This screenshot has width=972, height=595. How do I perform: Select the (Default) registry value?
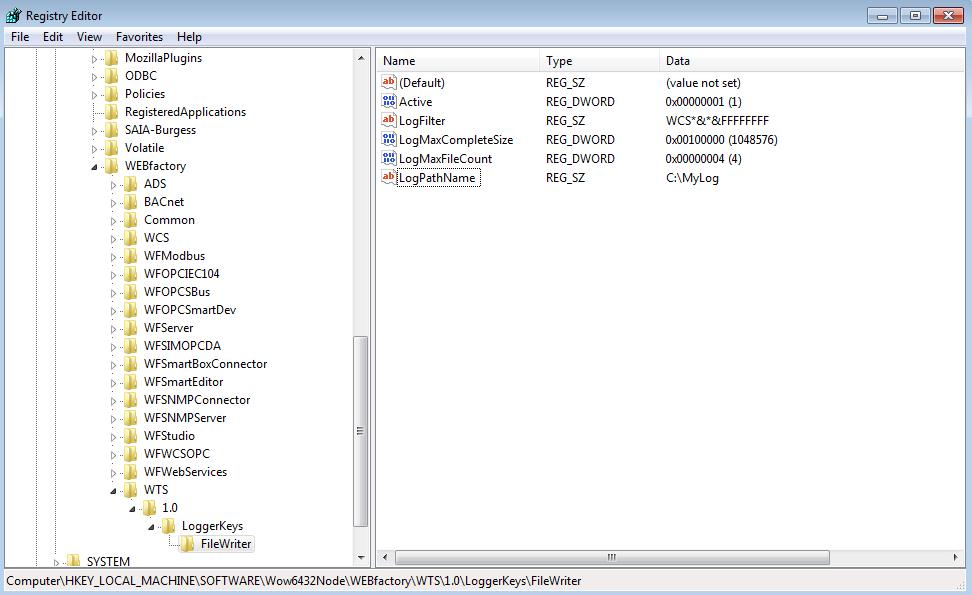[x=421, y=83]
